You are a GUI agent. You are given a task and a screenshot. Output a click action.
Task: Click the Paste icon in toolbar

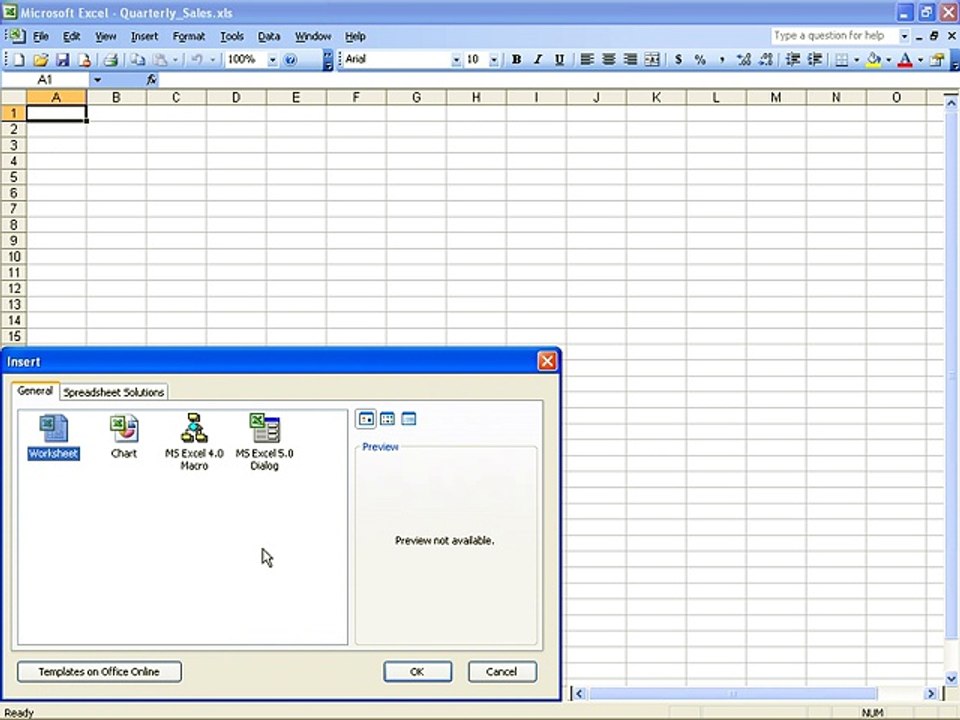(160, 59)
